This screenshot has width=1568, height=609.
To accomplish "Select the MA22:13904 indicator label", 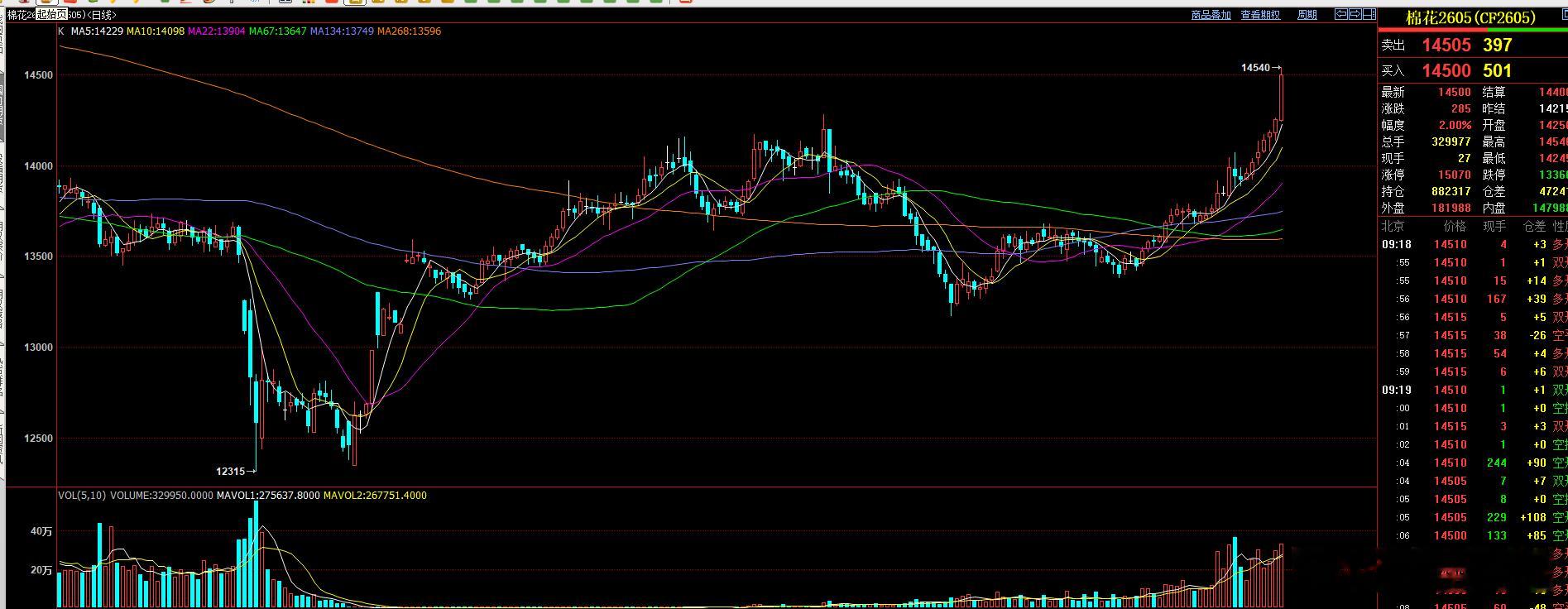I will pos(216,31).
